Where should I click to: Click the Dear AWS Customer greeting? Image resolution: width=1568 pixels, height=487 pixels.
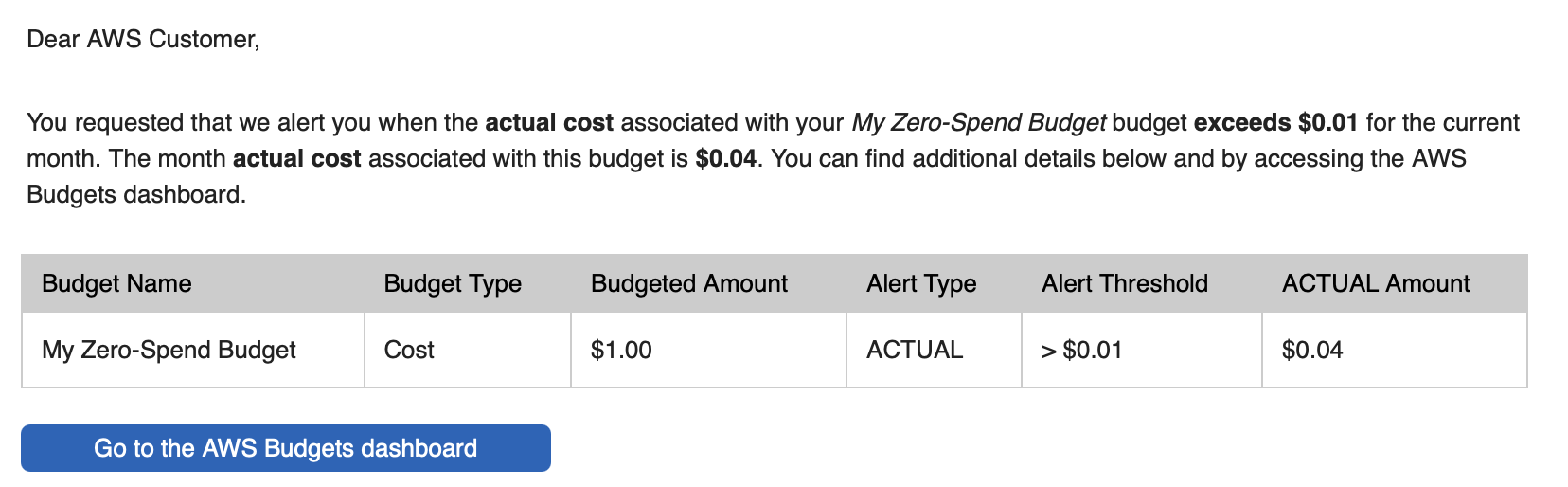[x=143, y=39]
